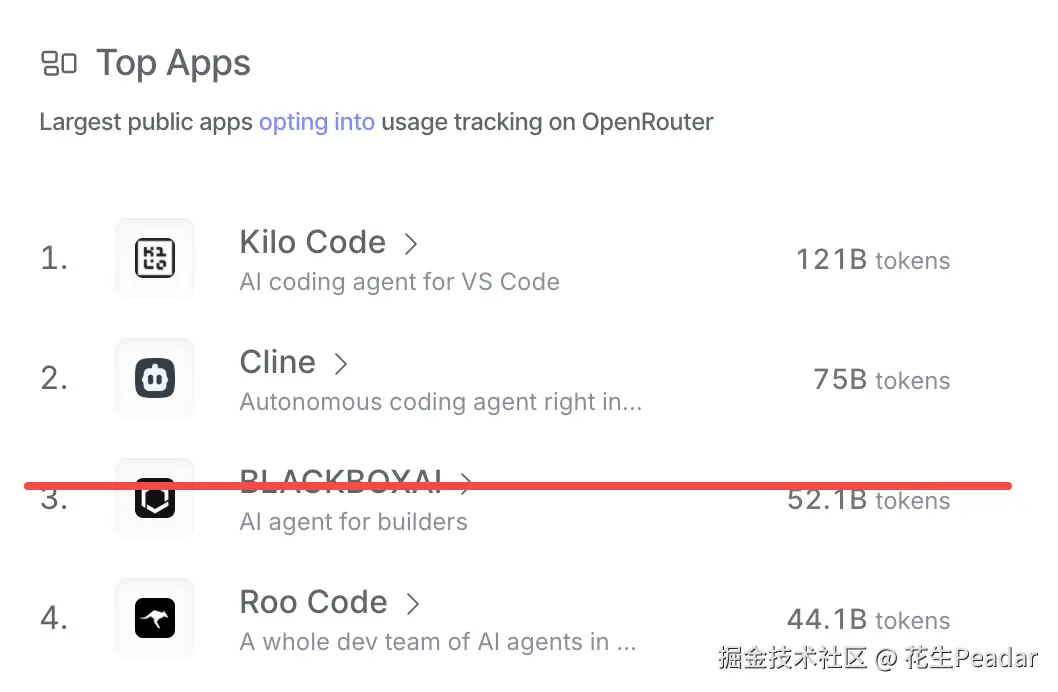Open the Cline app title
Image resolution: width=1058 pixels, height=692 pixels.
coord(277,362)
